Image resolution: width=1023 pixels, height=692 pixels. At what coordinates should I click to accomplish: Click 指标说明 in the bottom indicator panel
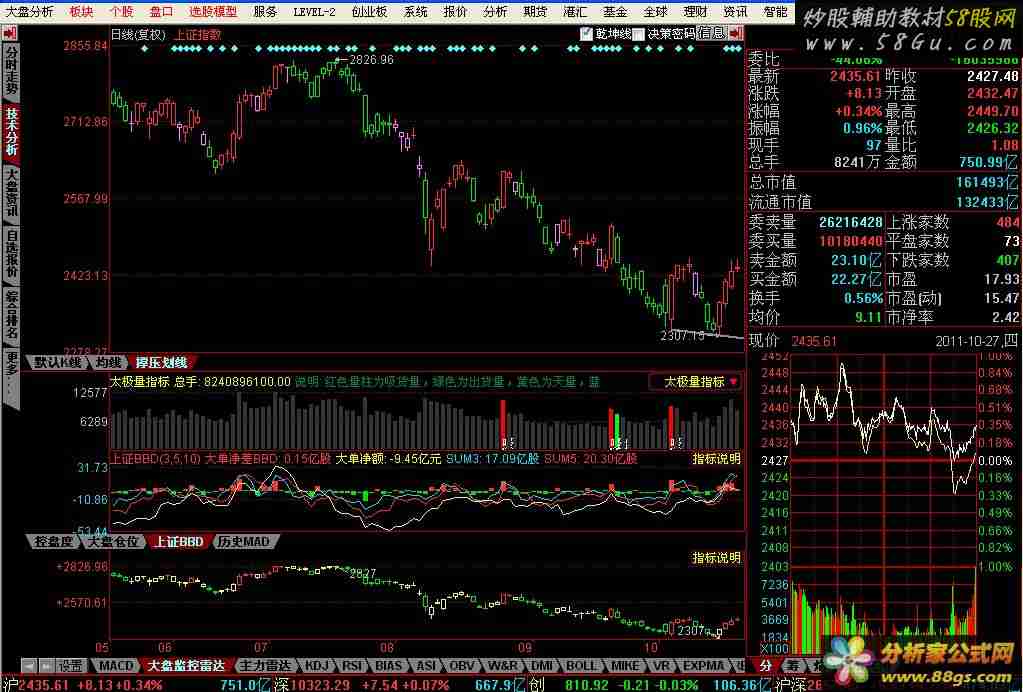[x=716, y=558]
